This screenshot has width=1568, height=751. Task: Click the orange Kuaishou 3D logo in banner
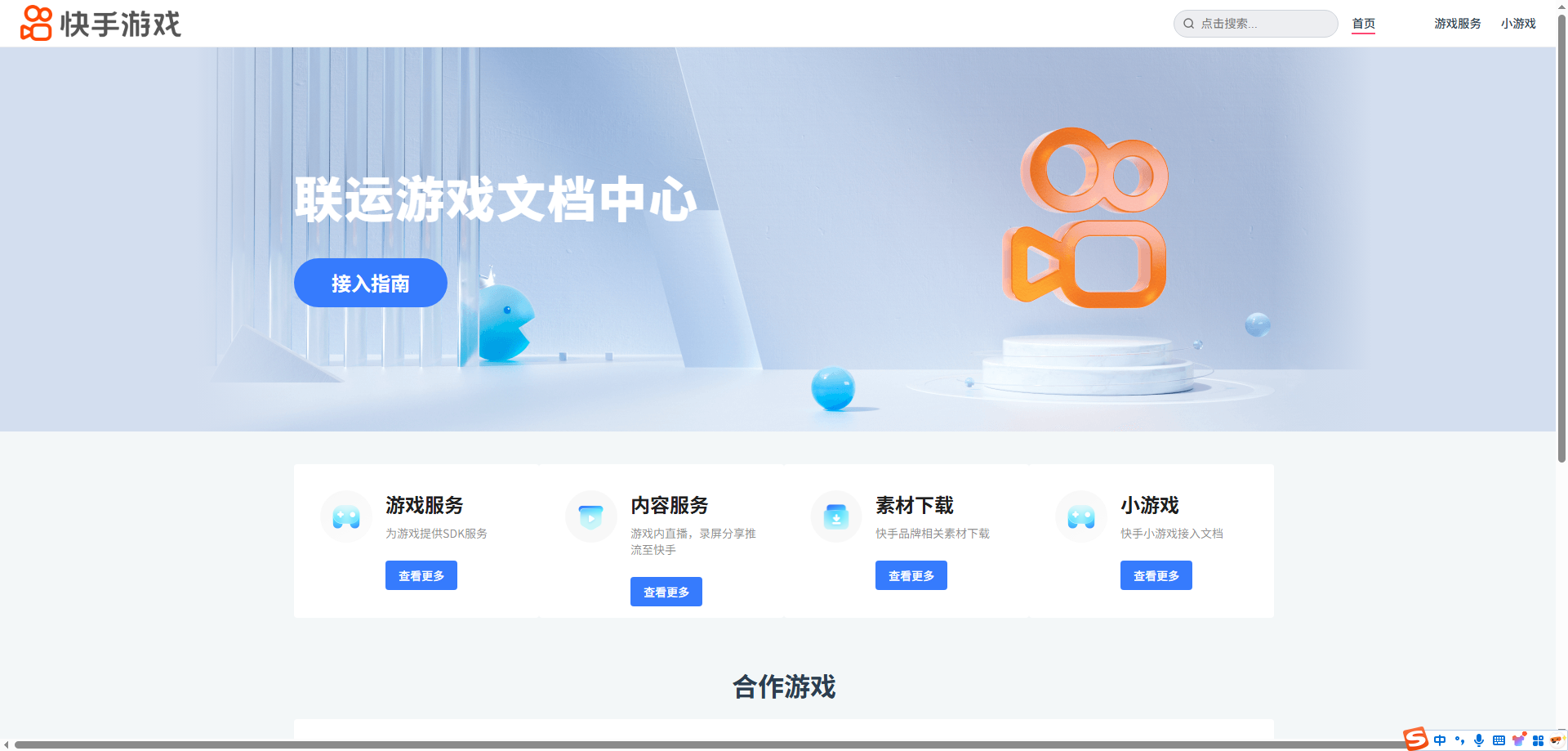[1085, 217]
